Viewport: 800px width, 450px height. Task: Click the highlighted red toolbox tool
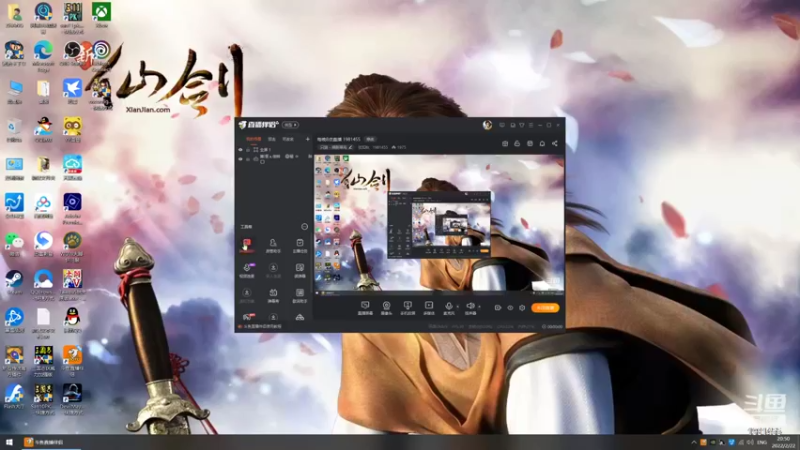point(247,245)
